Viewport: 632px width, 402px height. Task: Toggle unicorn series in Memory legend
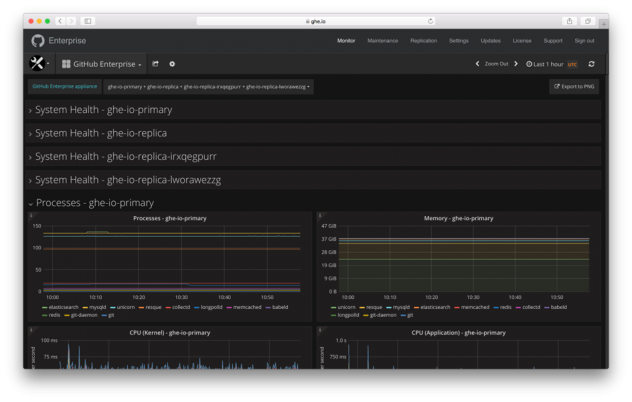pyautogui.click(x=345, y=307)
